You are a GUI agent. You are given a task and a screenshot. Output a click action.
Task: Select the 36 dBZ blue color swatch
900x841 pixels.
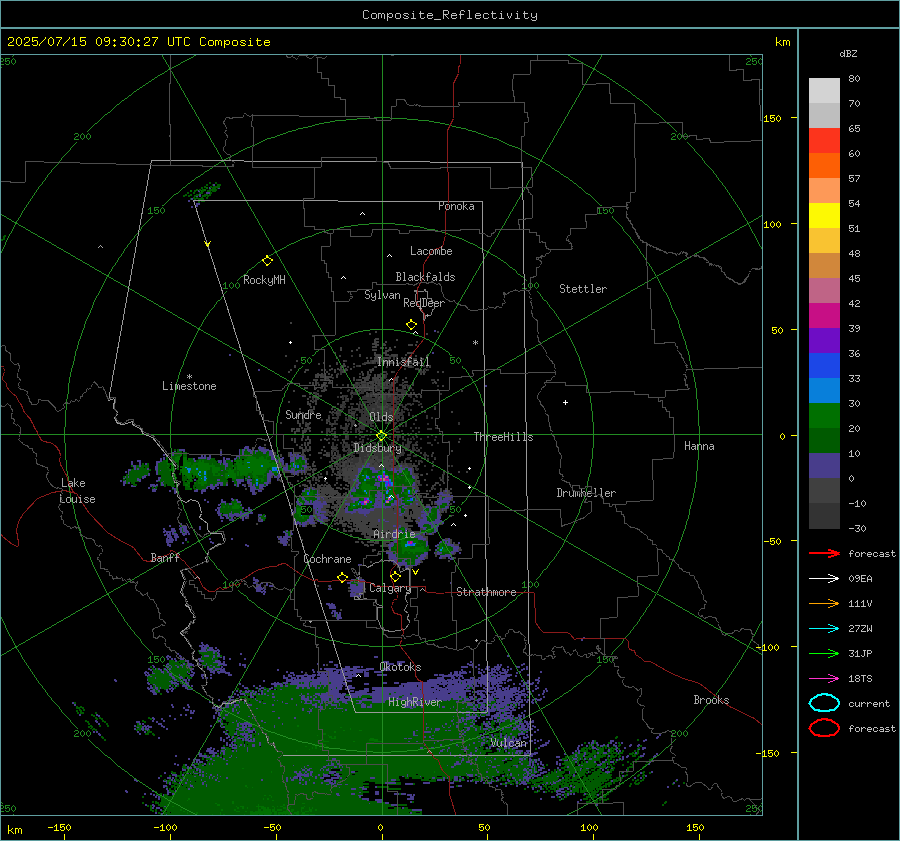point(824,365)
